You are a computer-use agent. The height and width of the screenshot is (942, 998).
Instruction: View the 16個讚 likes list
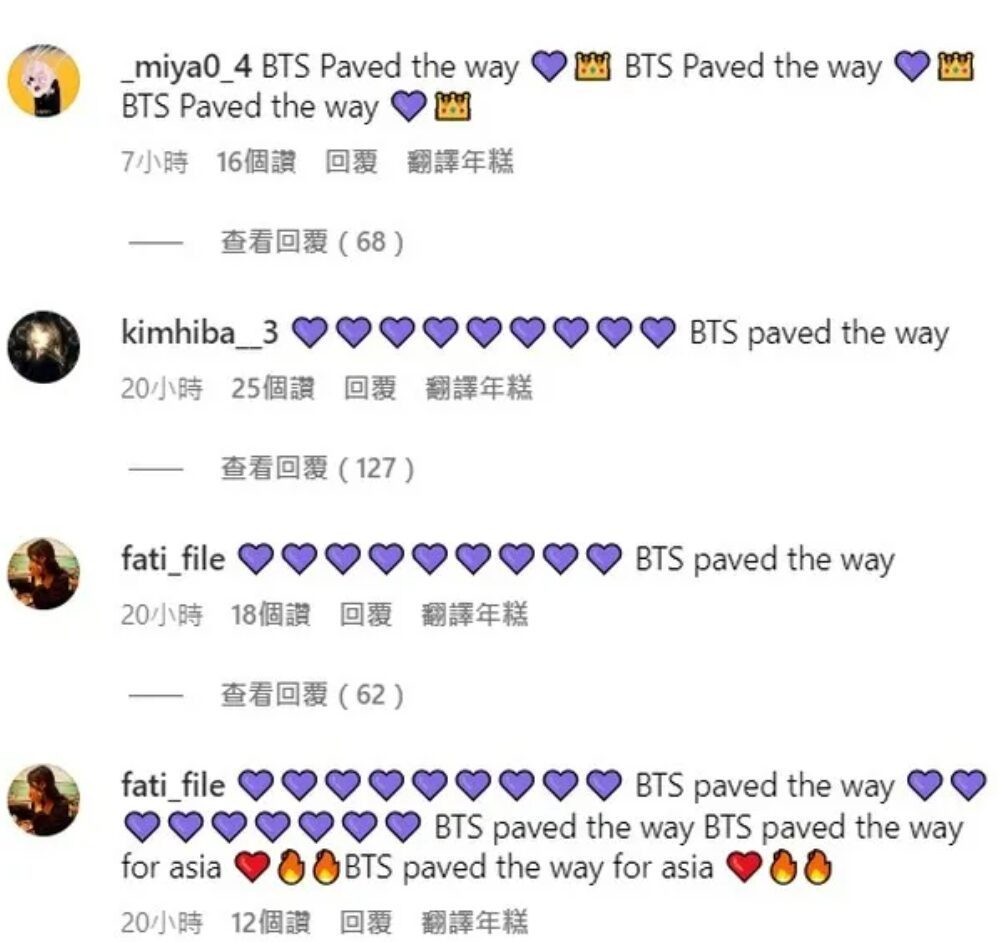point(256,162)
